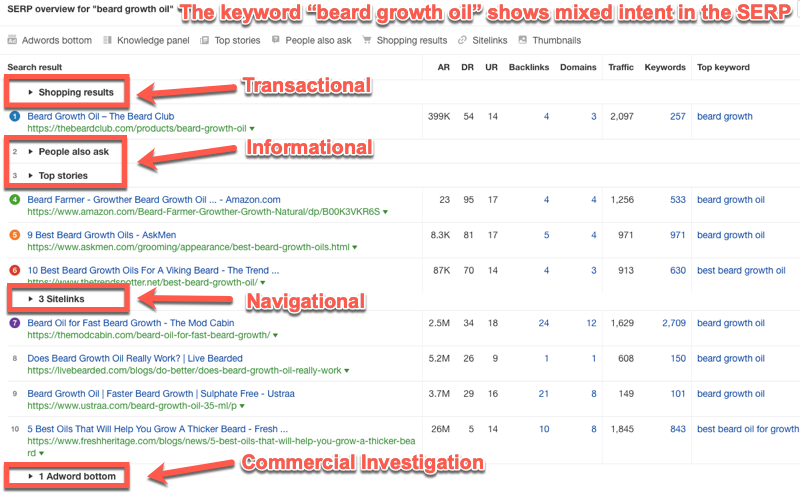Open the Beard Farmer Amazon.com result
The image size is (800, 493).
154,200
